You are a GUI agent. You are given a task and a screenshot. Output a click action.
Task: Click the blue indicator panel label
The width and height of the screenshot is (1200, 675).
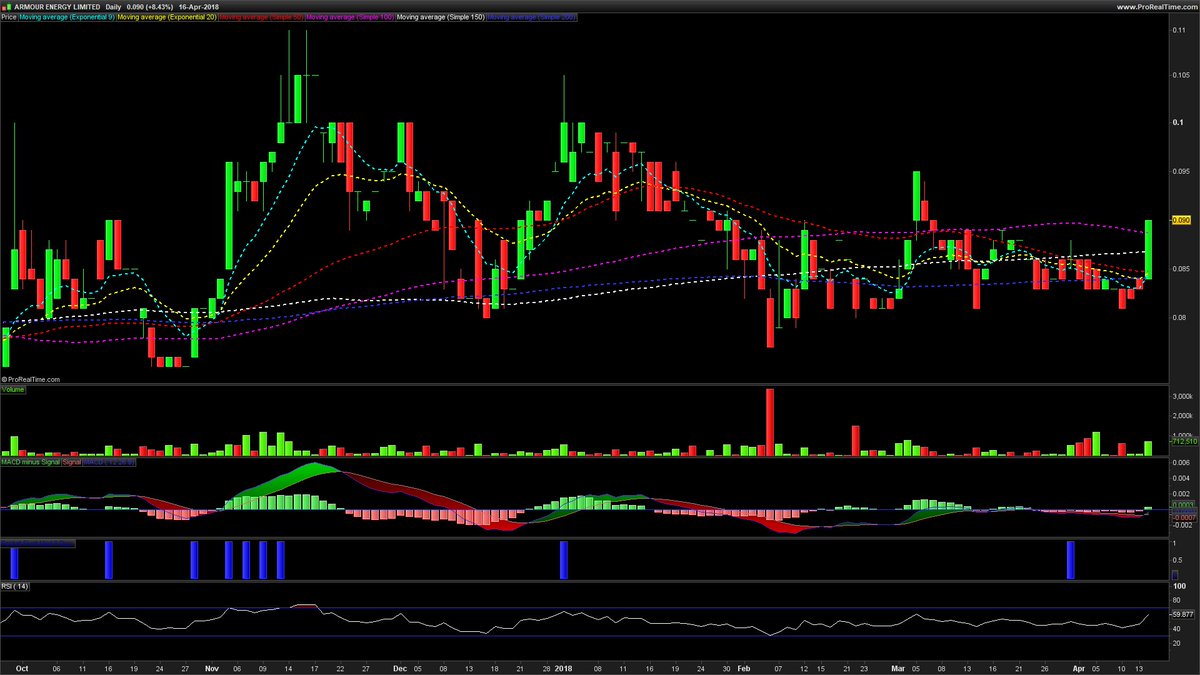pyautogui.click(x=36, y=542)
